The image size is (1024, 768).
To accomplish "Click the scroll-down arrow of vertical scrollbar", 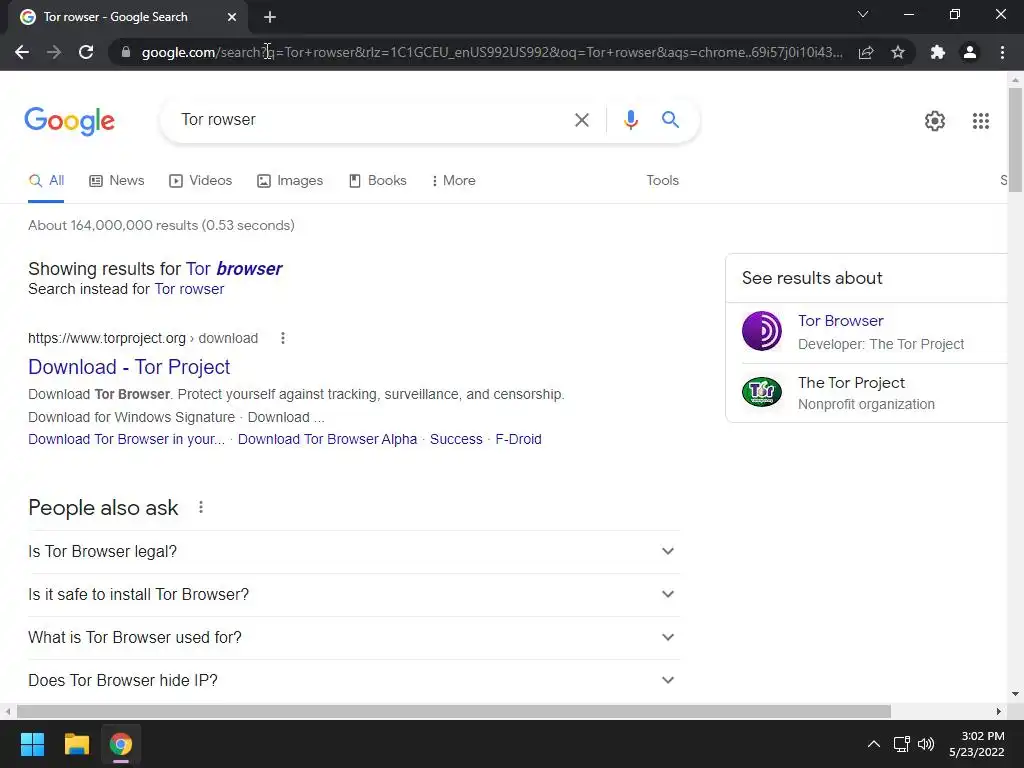I will click(x=1015, y=694).
